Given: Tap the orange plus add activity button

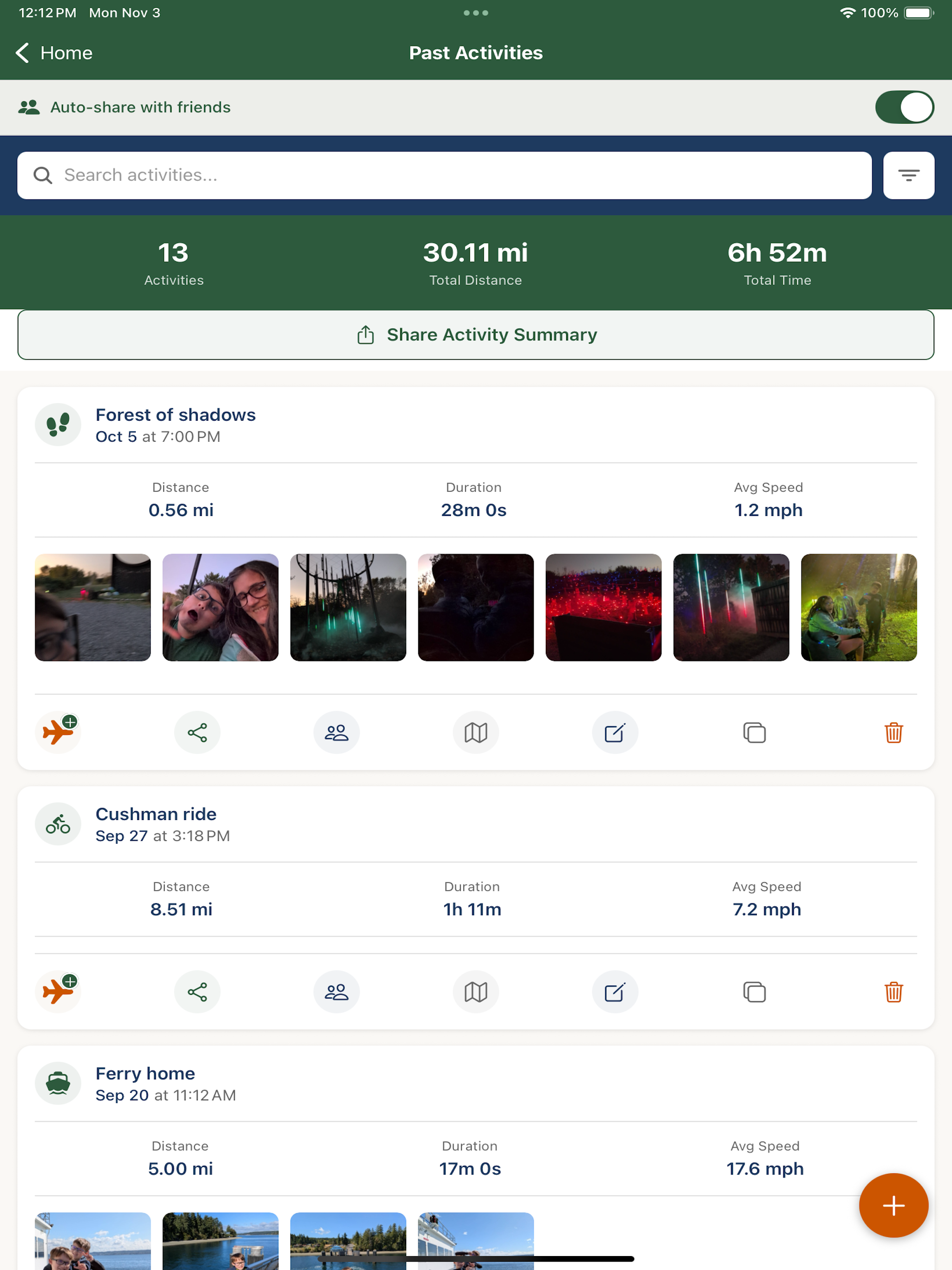Looking at the screenshot, I should click(893, 1205).
